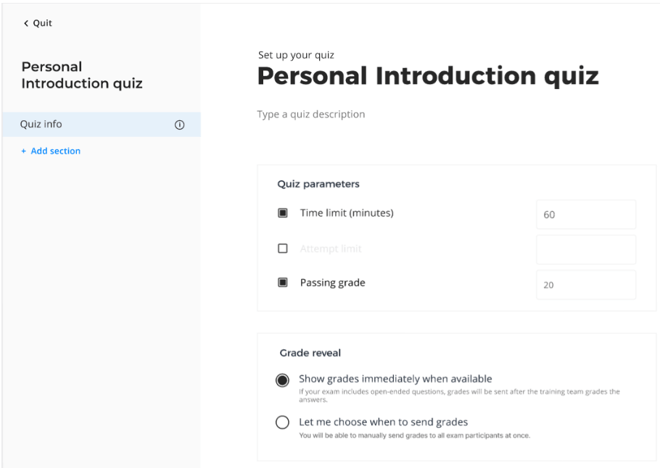Viewport: 660px width, 468px height.
Task: Click the Type a quiz description field
Action: click(x=311, y=114)
